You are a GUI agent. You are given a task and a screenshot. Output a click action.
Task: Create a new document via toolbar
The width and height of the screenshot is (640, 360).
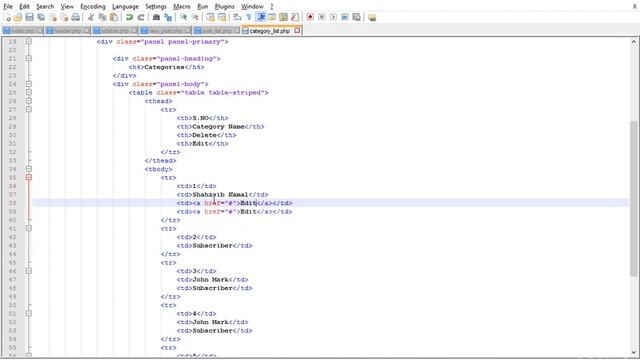[x=7, y=17]
